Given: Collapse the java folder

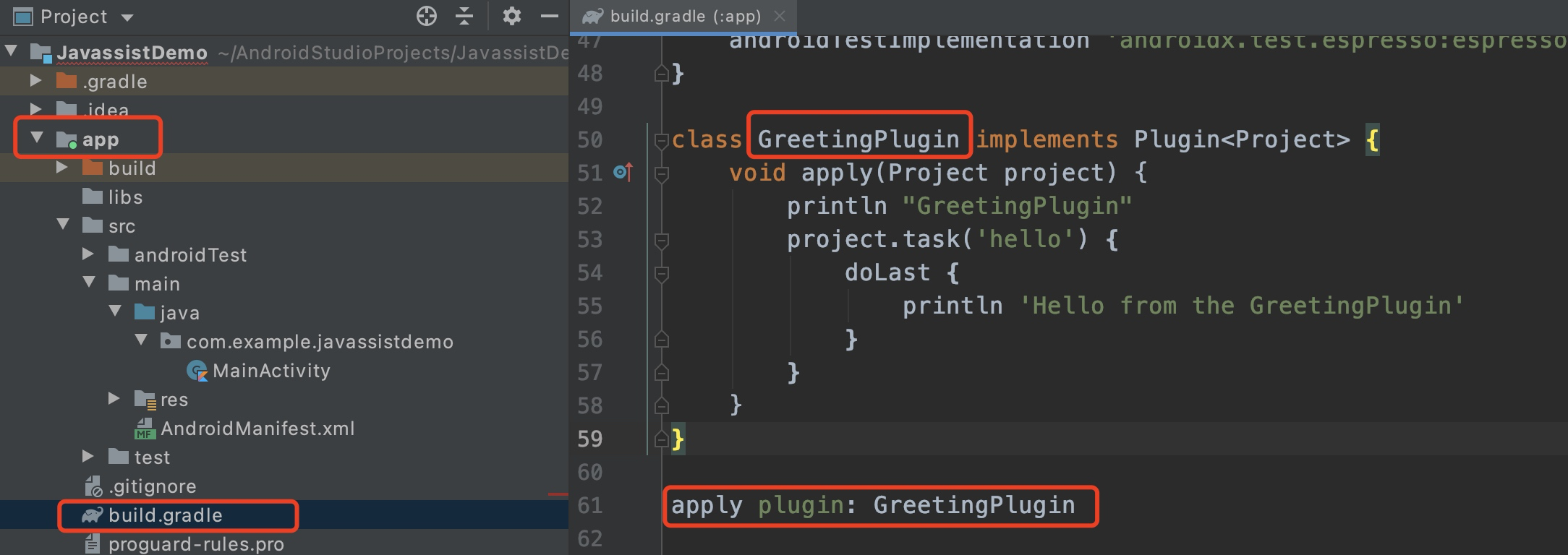Looking at the screenshot, I should tap(115, 311).
